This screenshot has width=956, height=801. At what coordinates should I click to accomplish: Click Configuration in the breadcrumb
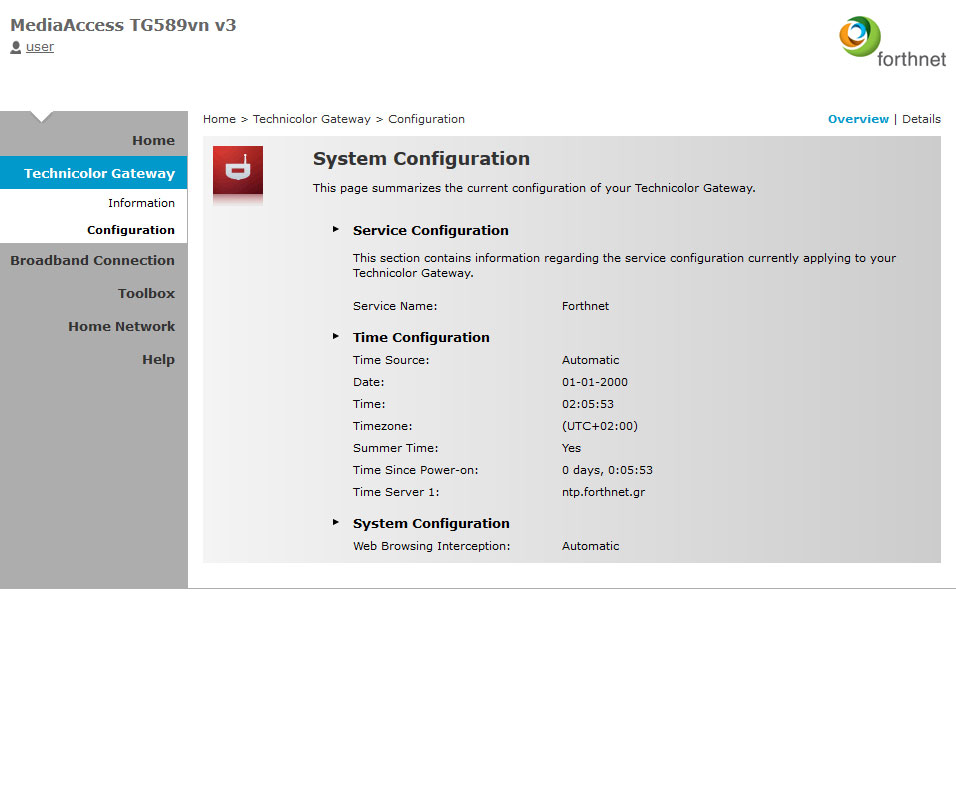pos(426,119)
